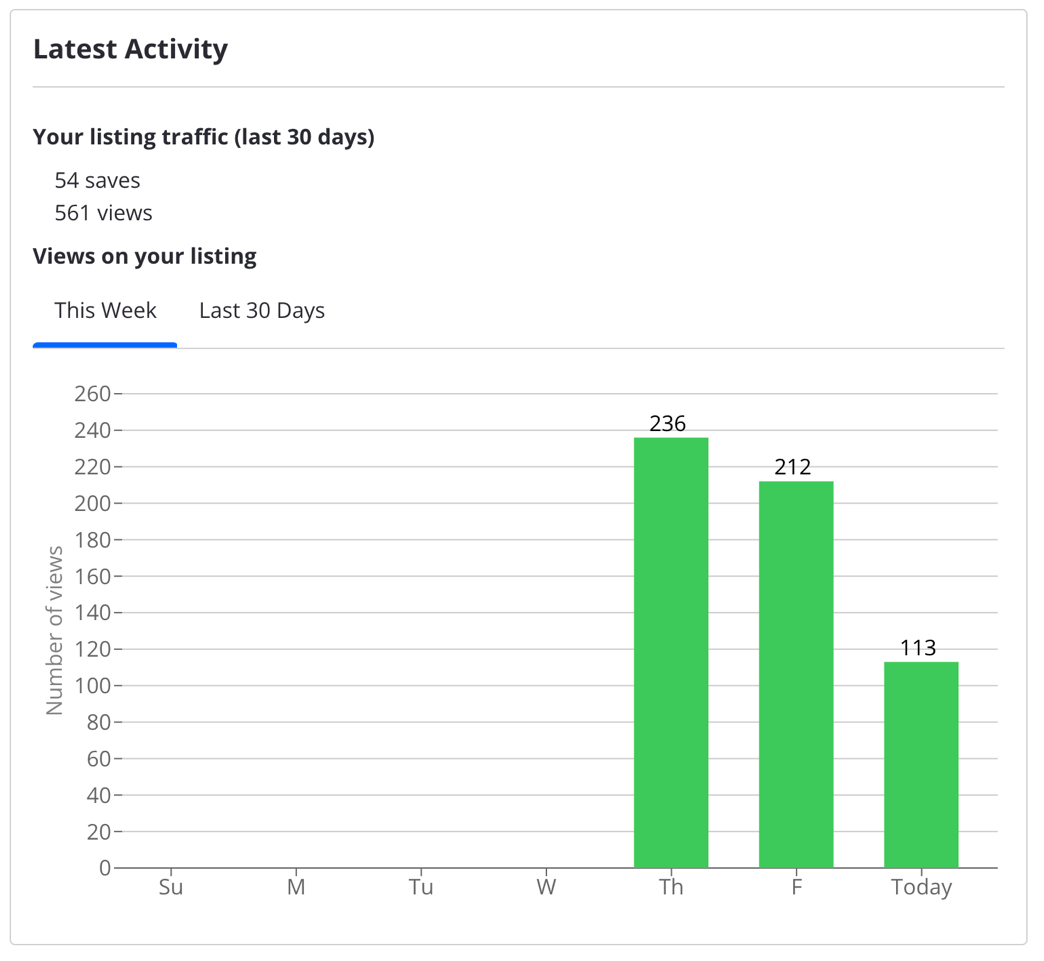Click the 100 y-axis tick label
1044x961 pixels.
coord(93,686)
